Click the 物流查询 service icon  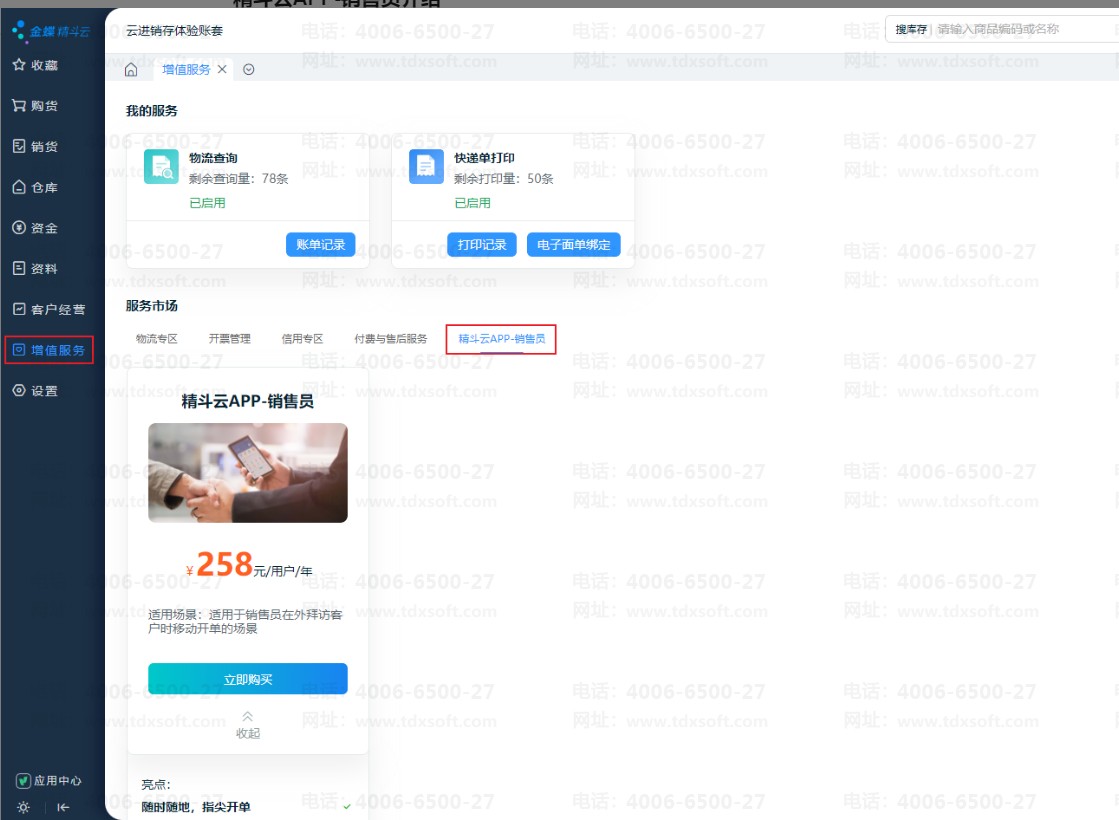pyautogui.click(x=161, y=167)
